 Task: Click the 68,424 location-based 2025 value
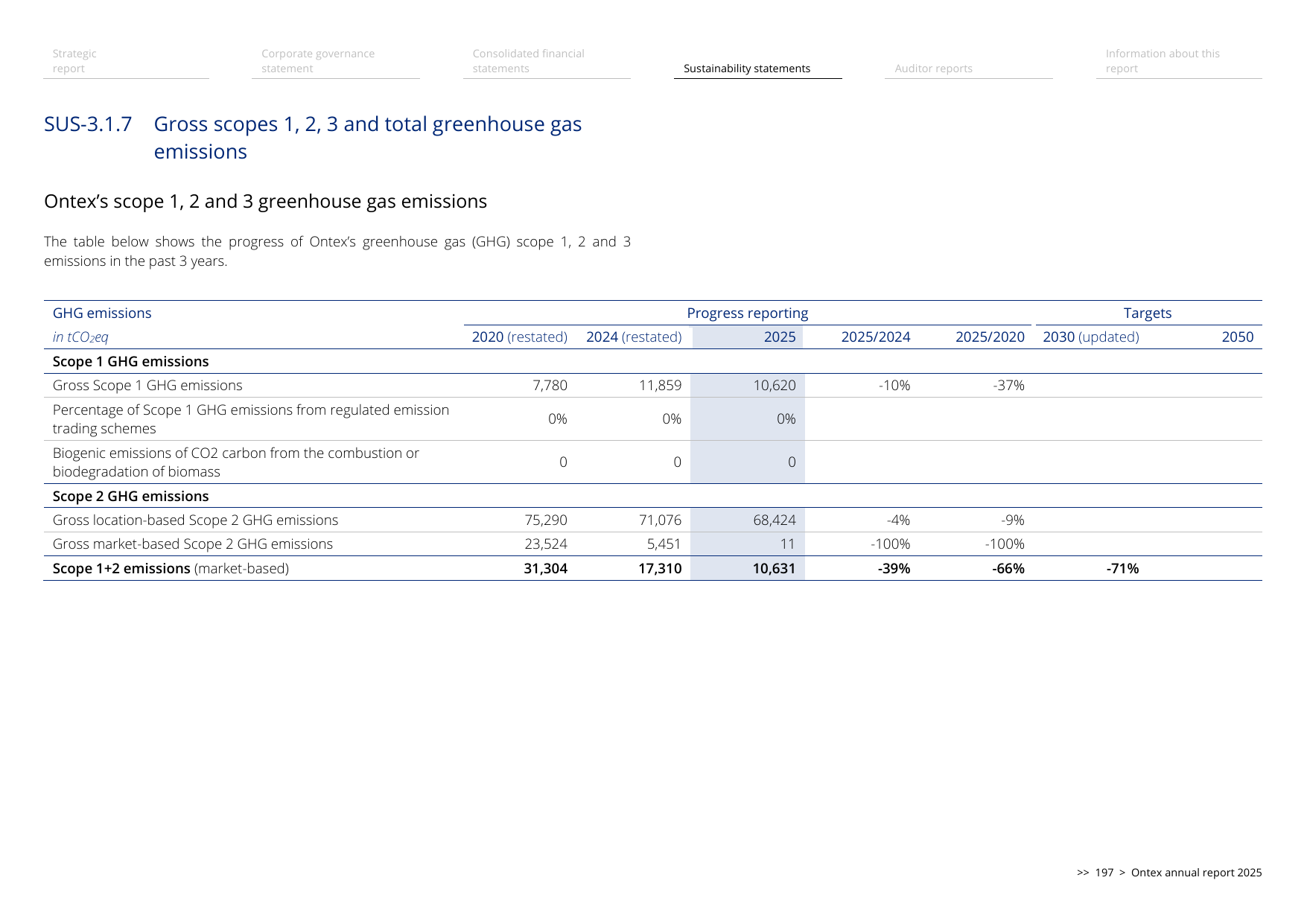775,520
